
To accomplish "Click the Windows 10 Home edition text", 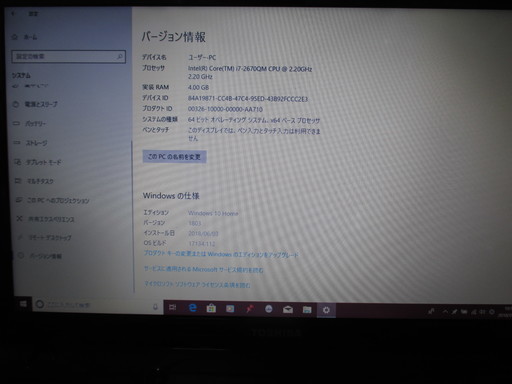I will pos(213,213).
